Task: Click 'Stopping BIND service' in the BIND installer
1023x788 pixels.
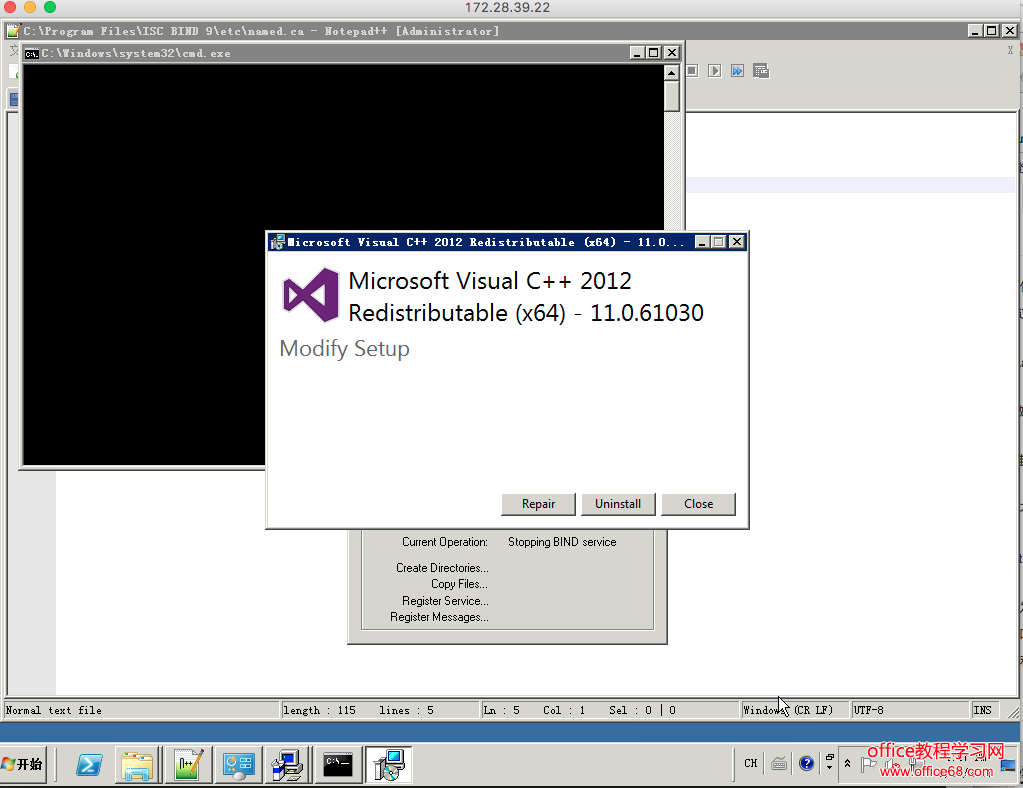Action: pyautogui.click(x=562, y=542)
